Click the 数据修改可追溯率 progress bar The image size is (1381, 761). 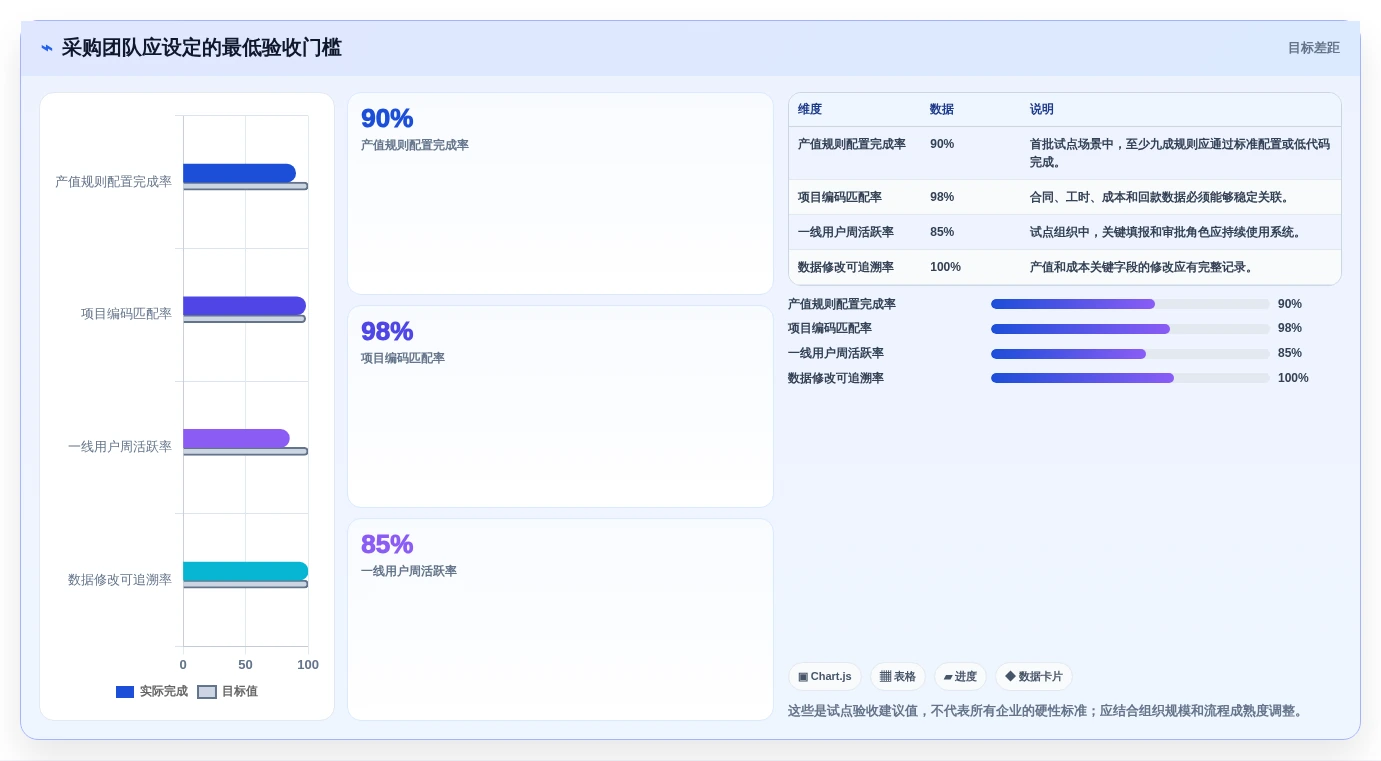(x=1130, y=378)
